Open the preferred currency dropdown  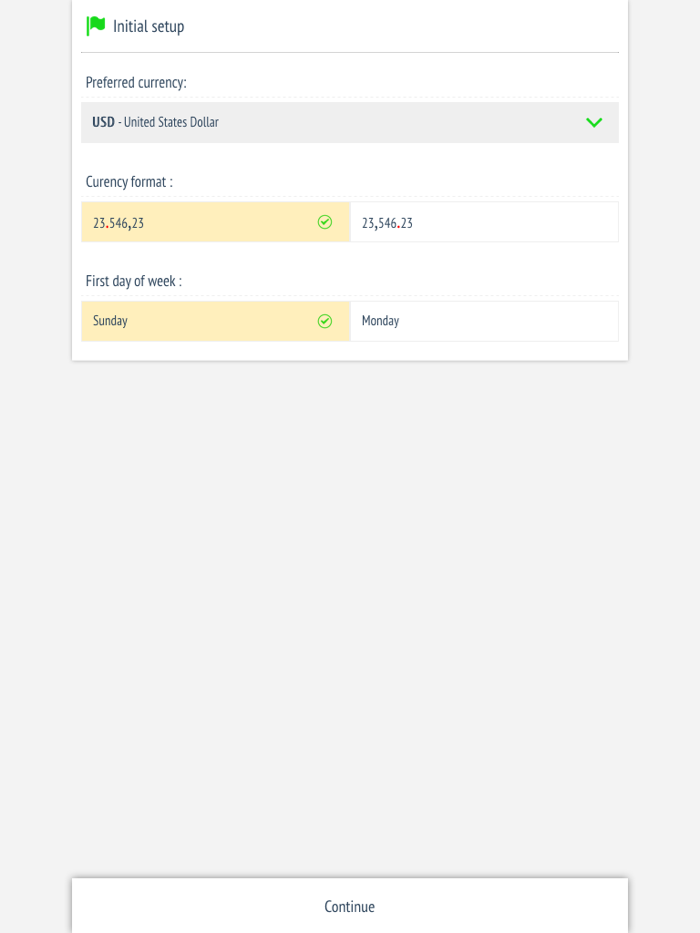coord(350,122)
